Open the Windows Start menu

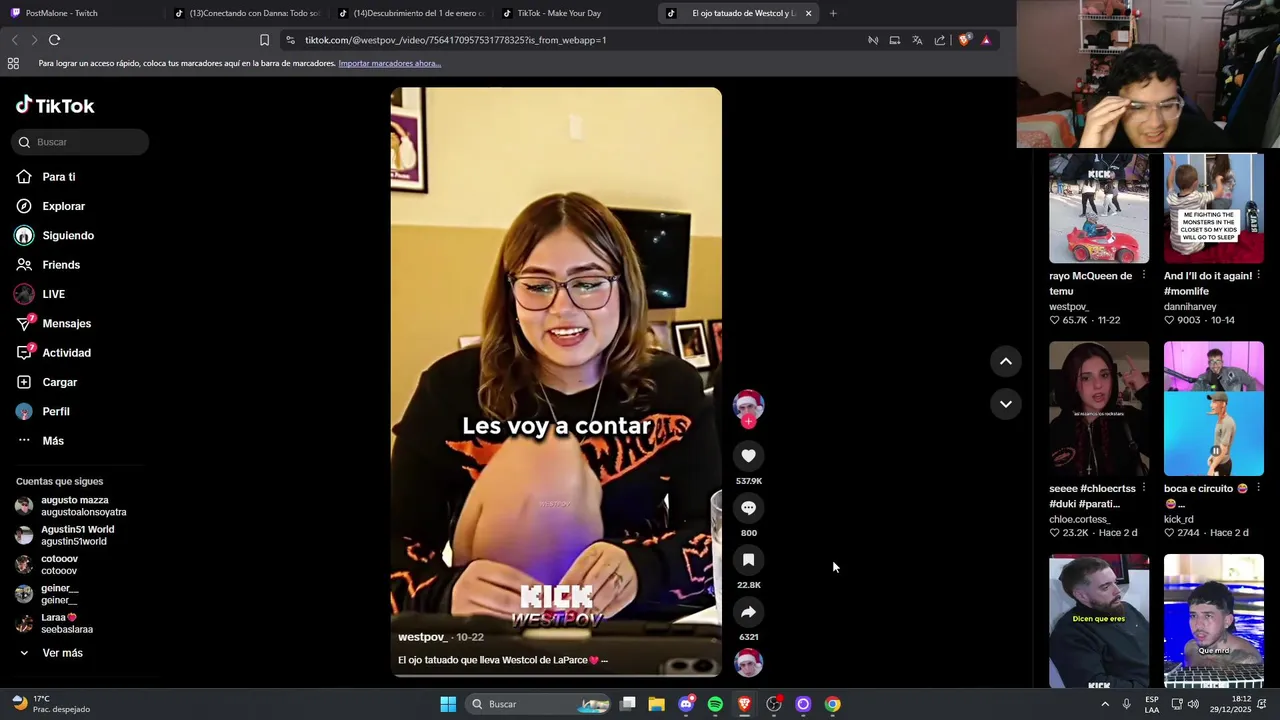pos(448,704)
